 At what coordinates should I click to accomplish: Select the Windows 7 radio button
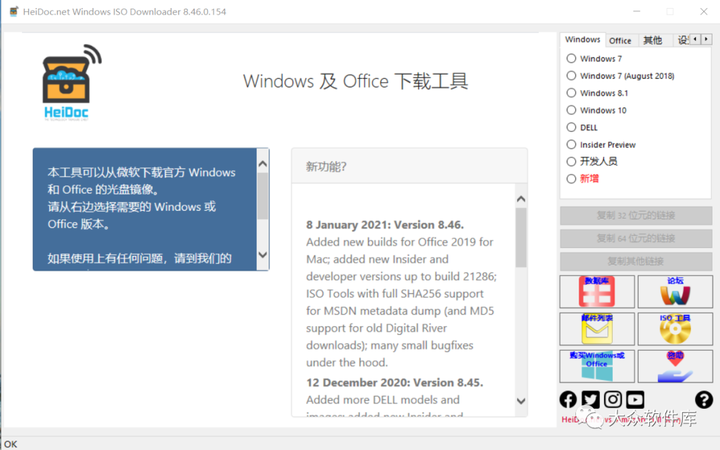[571, 58]
